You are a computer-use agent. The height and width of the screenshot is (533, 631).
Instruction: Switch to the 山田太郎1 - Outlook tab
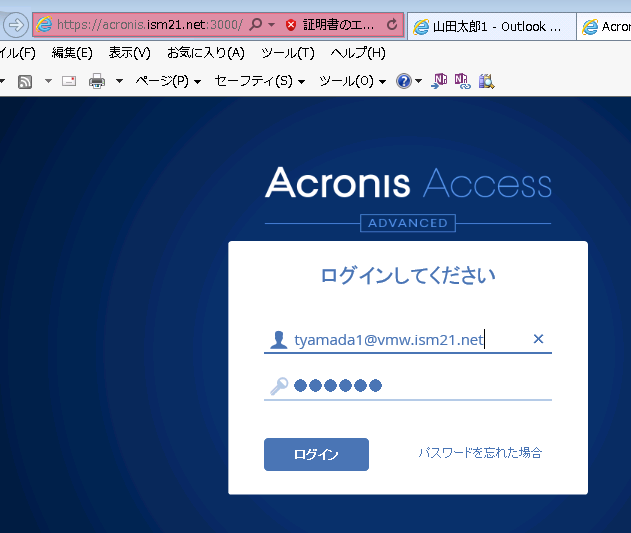click(x=491, y=26)
